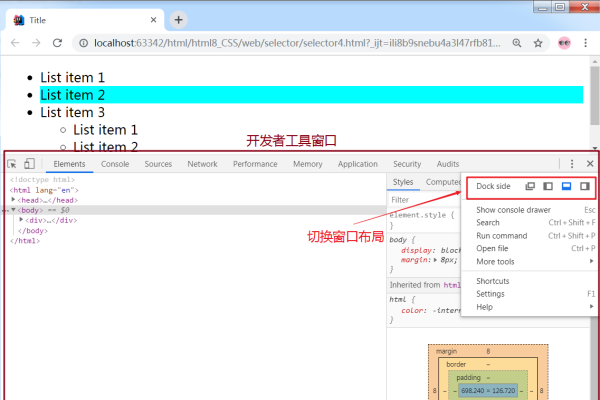Dock DevTools to the bottom
600x400 pixels.
tap(566, 187)
